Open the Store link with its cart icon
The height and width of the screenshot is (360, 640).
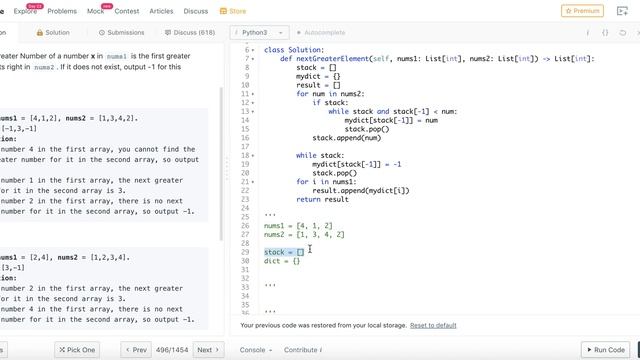(x=233, y=11)
